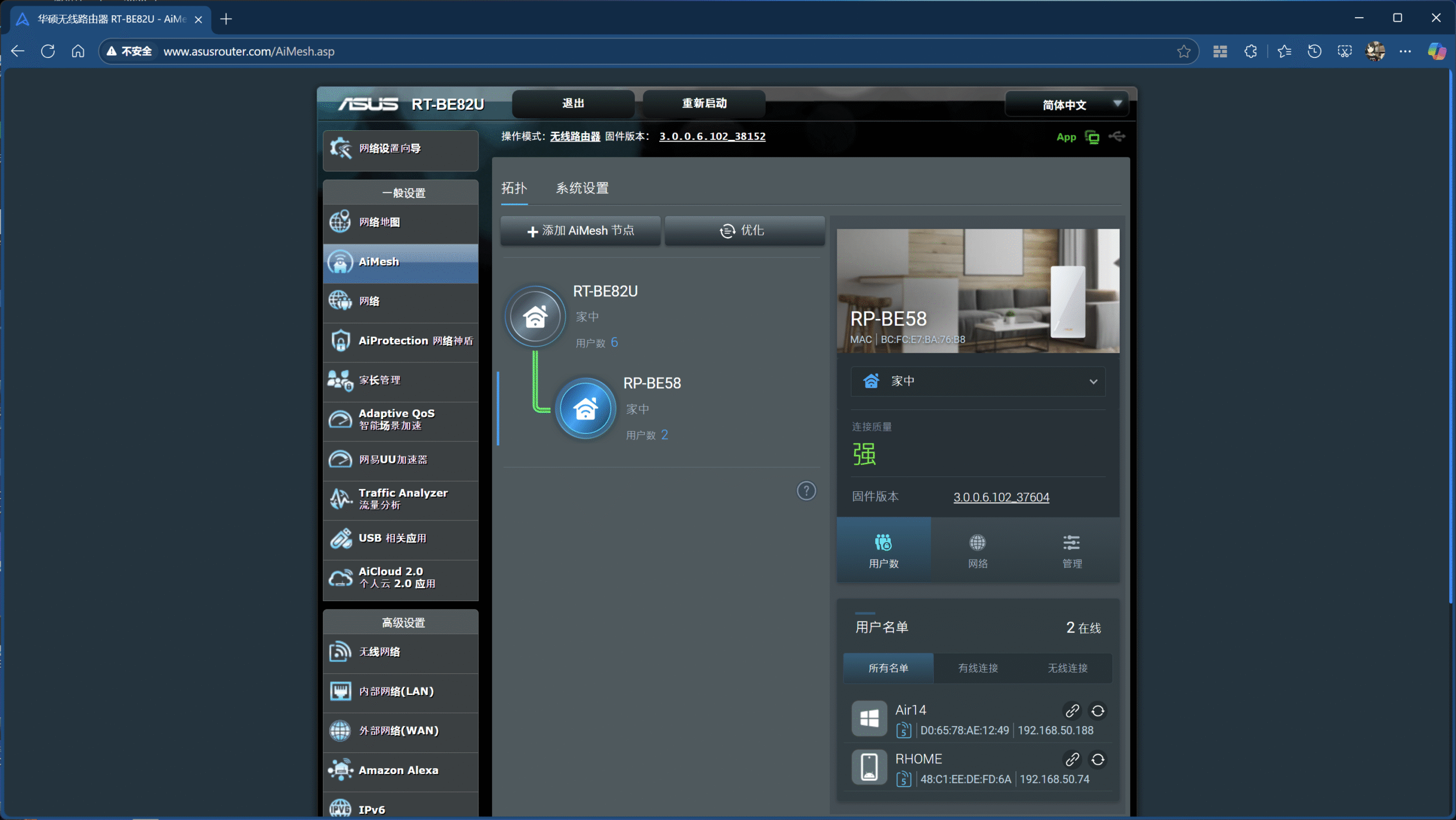Click the page vertical scrollbar

coord(1451,336)
